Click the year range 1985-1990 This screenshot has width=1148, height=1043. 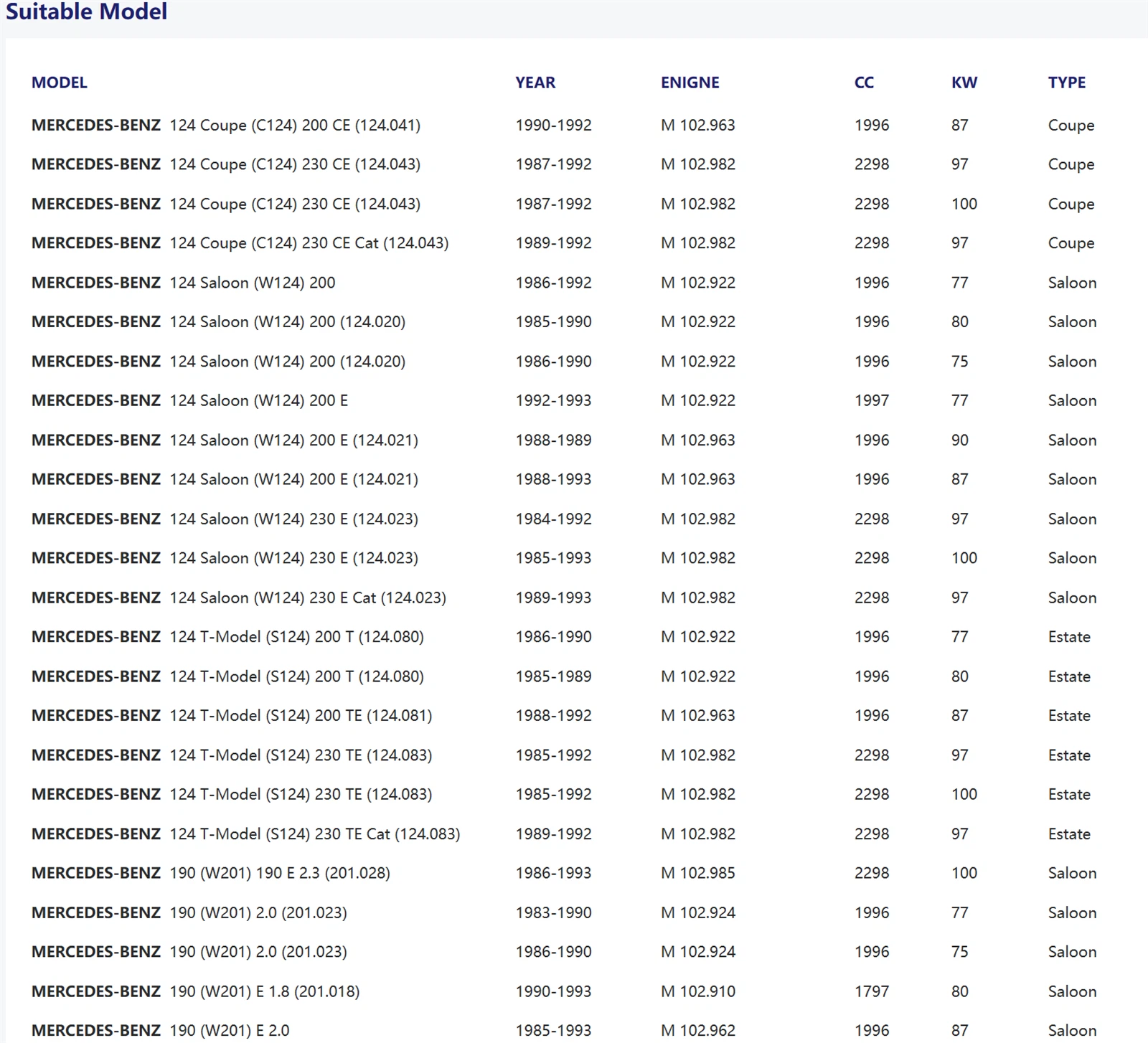pos(553,322)
